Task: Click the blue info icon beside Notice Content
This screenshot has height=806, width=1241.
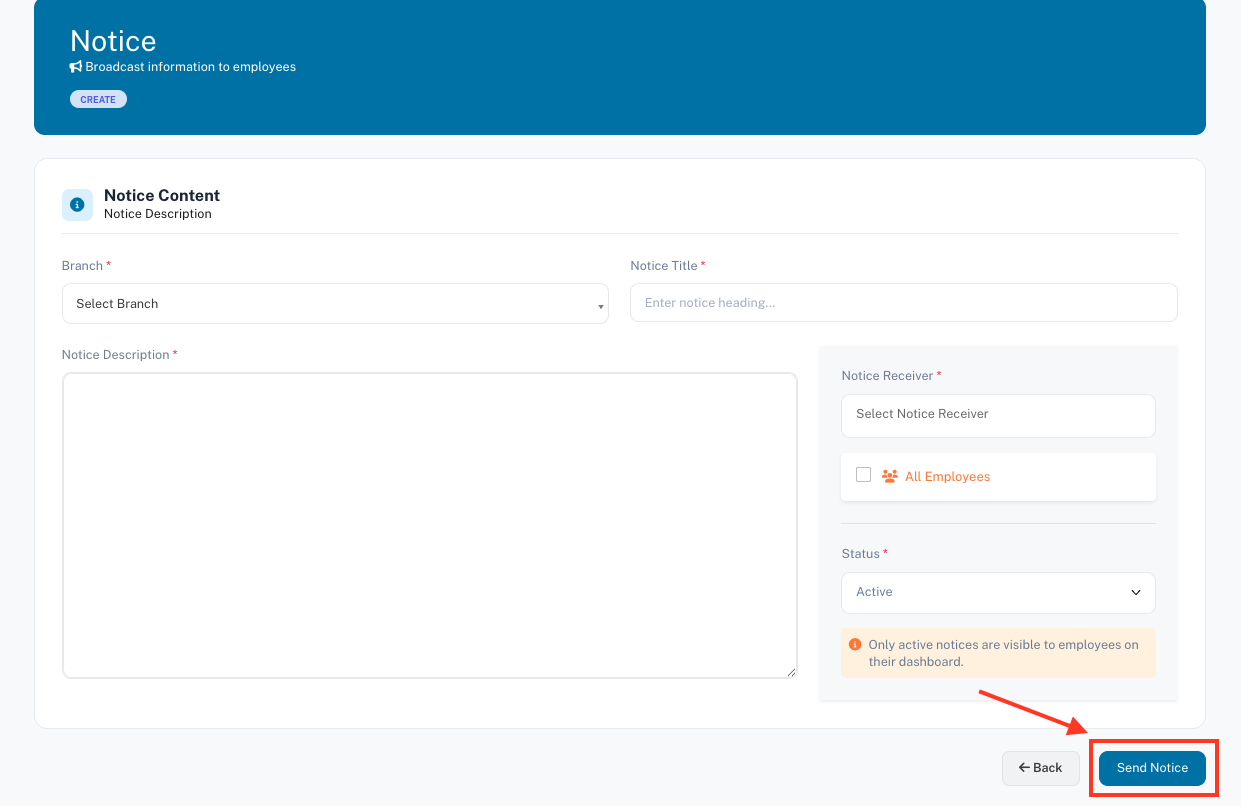Action: pos(77,204)
